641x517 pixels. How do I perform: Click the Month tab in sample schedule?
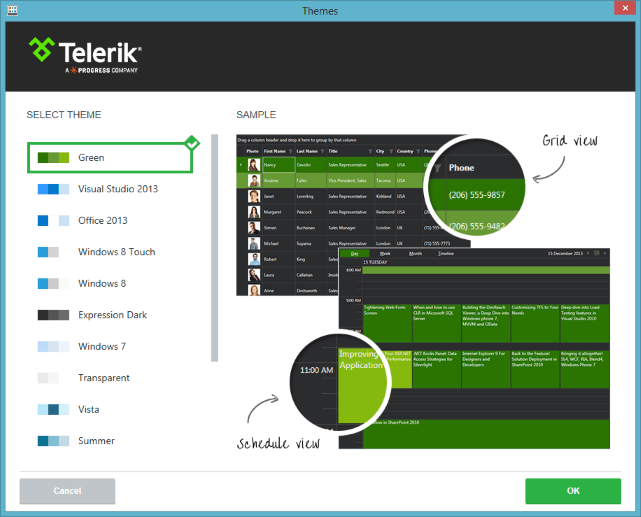click(415, 253)
